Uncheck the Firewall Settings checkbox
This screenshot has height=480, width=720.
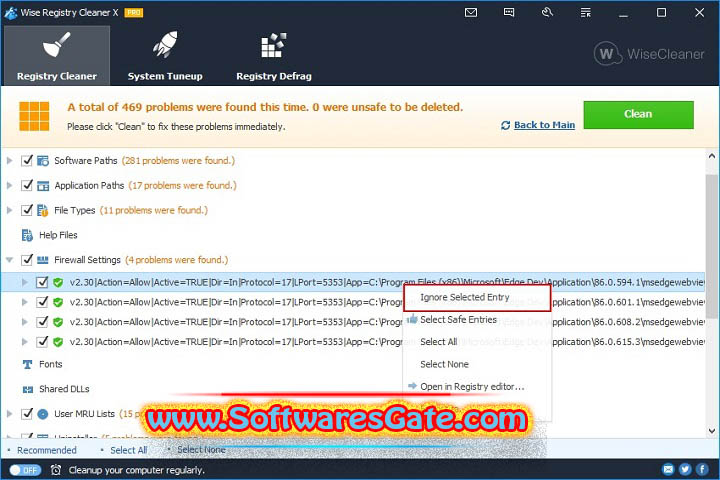coord(27,260)
